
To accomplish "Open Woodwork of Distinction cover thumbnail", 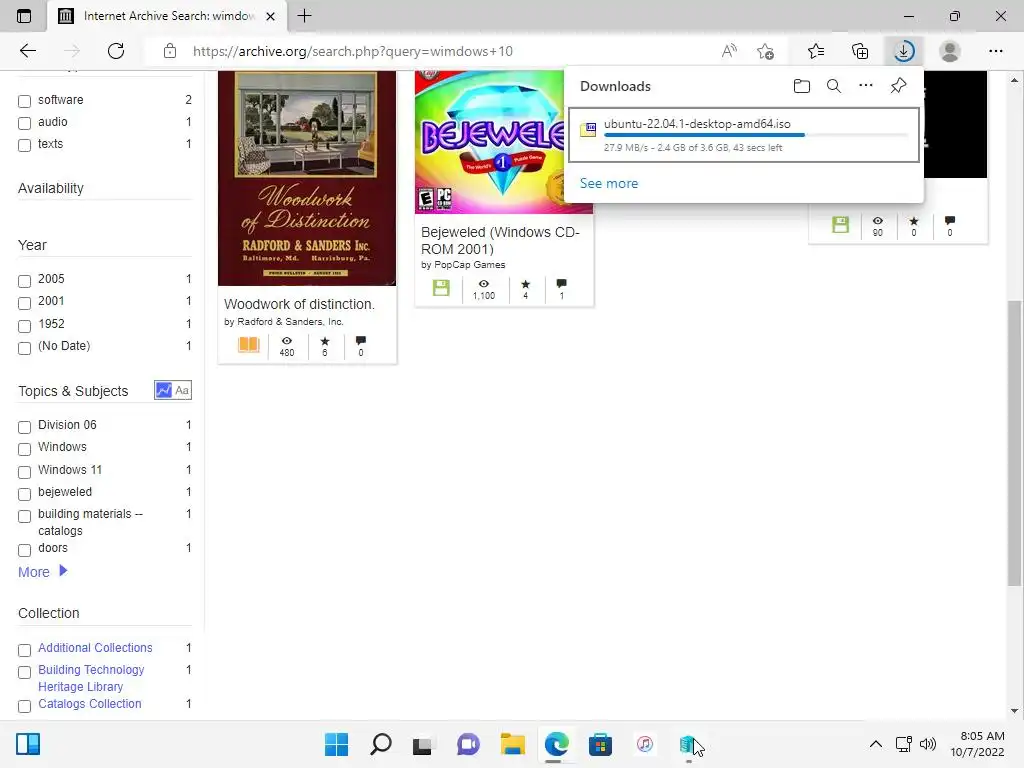I will click(307, 178).
